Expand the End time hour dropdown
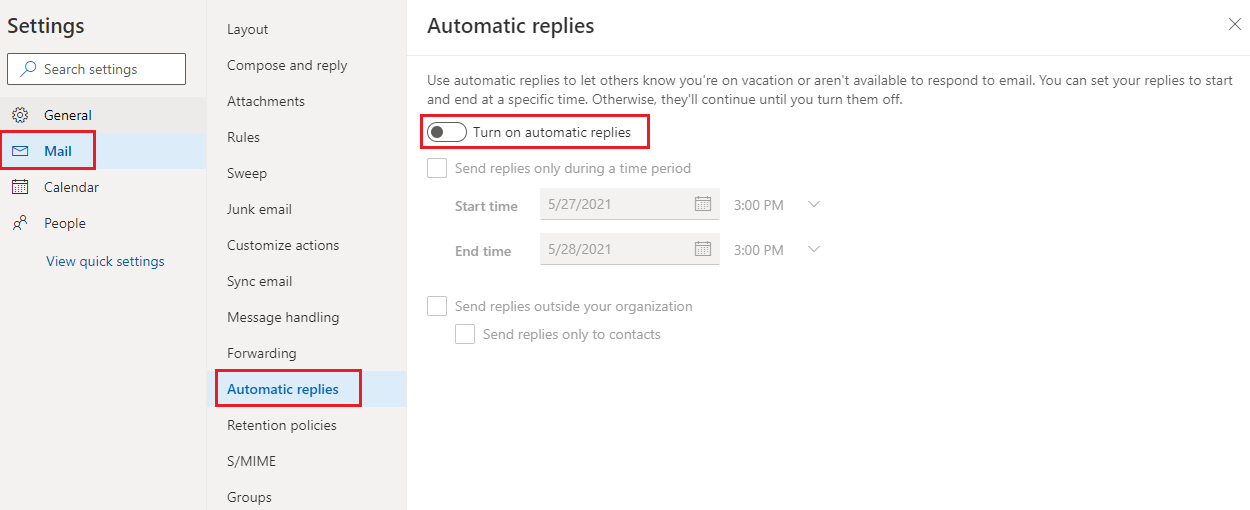1250x510 pixels. click(814, 250)
